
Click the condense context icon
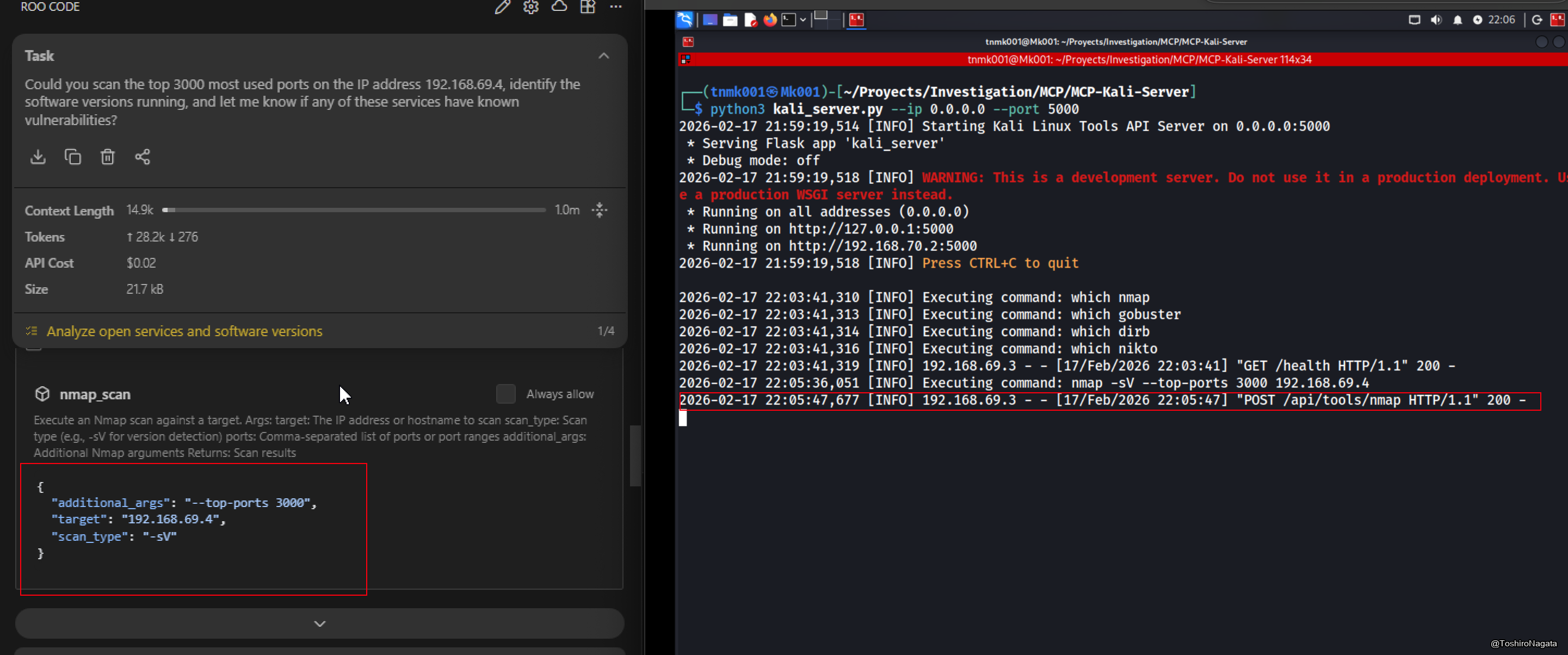click(x=600, y=210)
